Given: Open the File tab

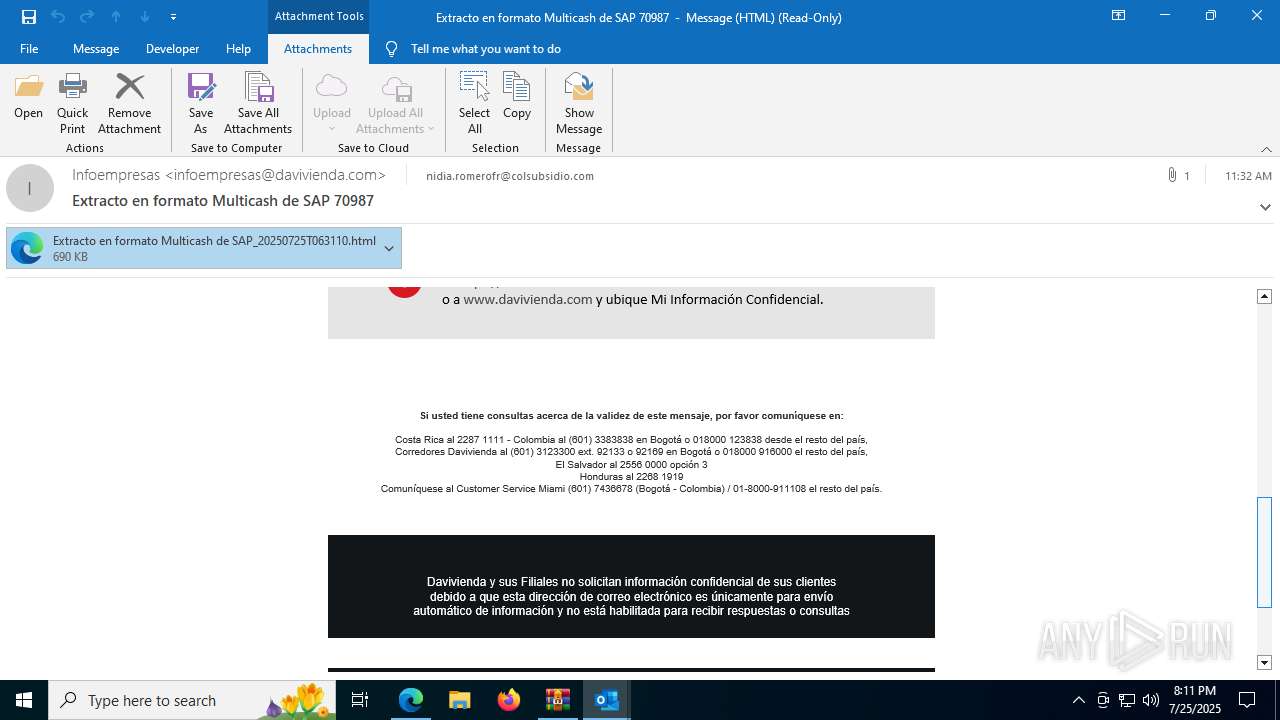Looking at the screenshot, I should click(x=29, y=48).
